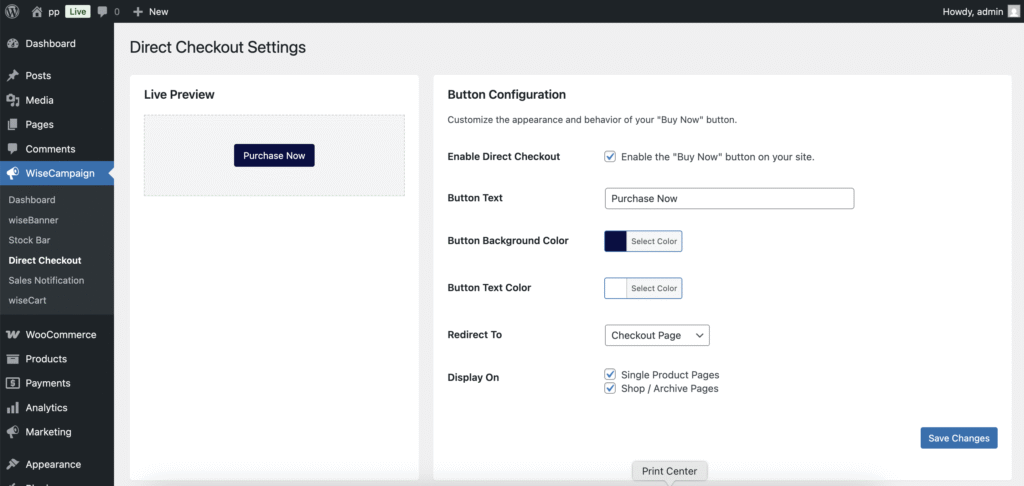This screenshot has height=486, width=1024.
Task: Click the Pages icon in sidebar
Action: coord(12,124)
